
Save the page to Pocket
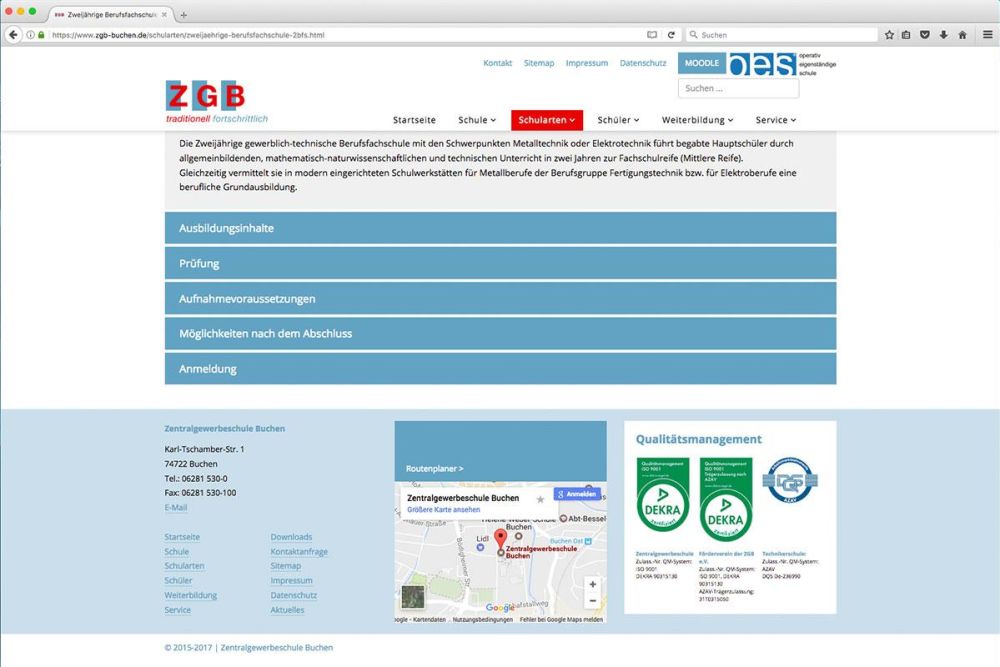tap(923, 33)
